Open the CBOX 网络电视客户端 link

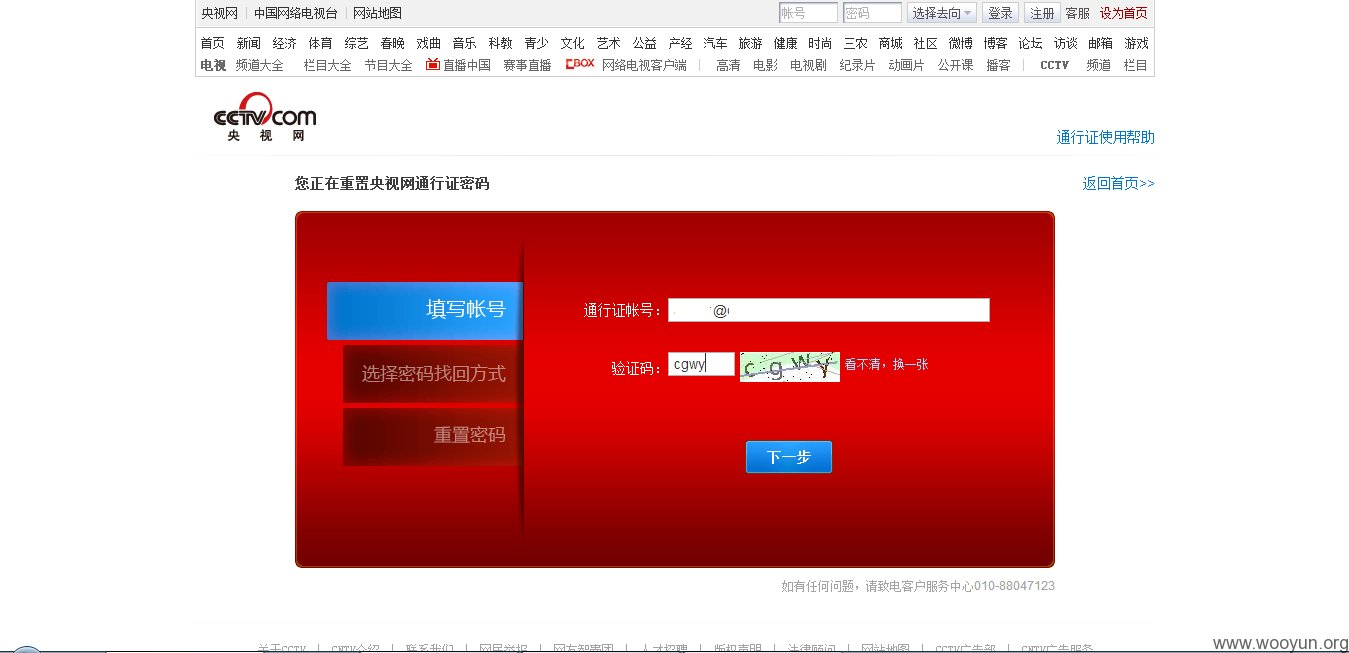[626, 65]
